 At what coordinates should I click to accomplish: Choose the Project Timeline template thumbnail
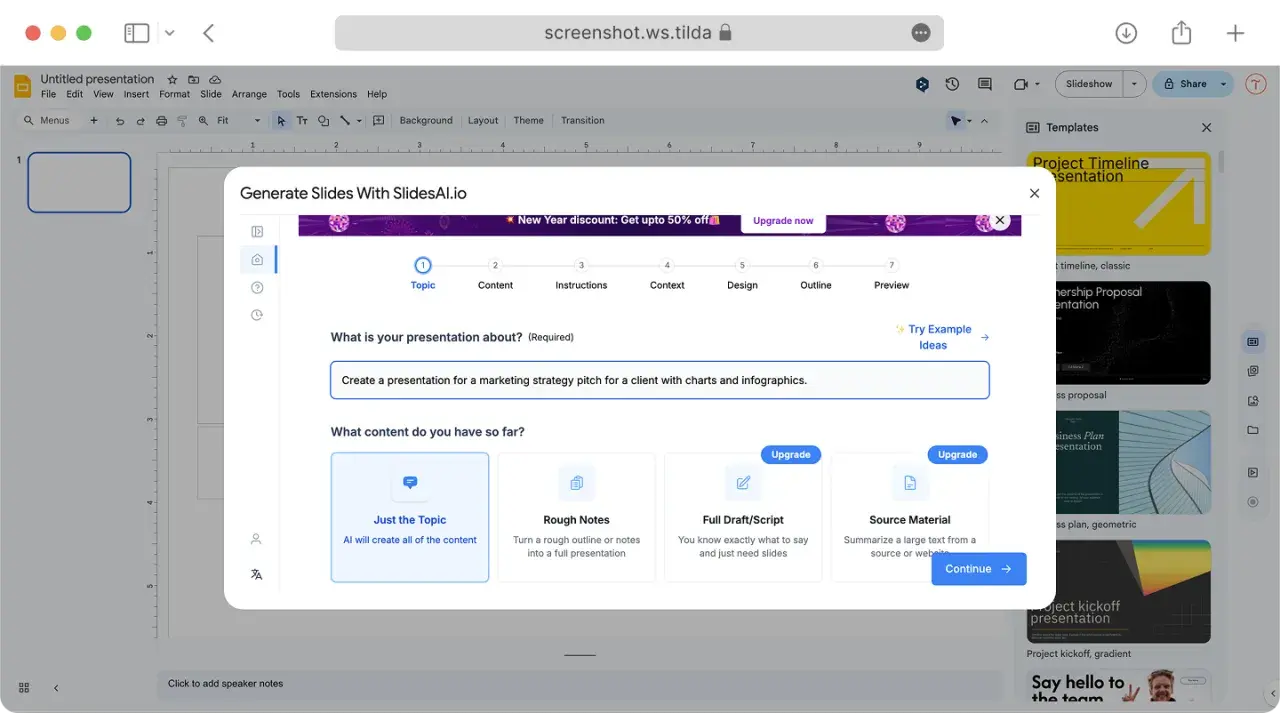click(x=1118, y=203)
